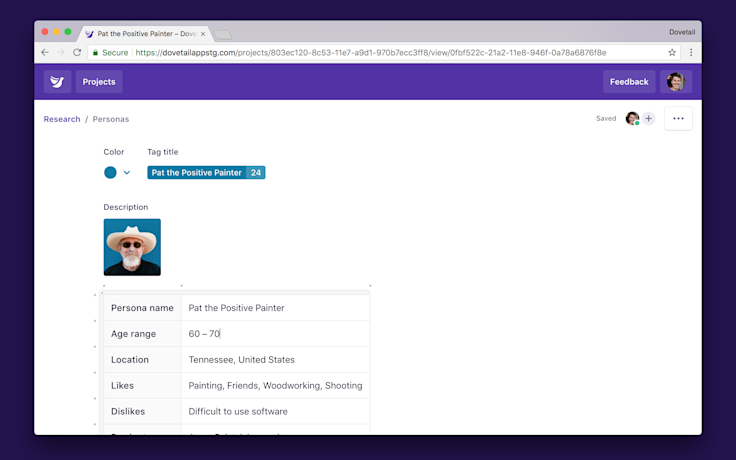
Task: Reload the page with the refresh icon
Action: (x=77, y=53)
